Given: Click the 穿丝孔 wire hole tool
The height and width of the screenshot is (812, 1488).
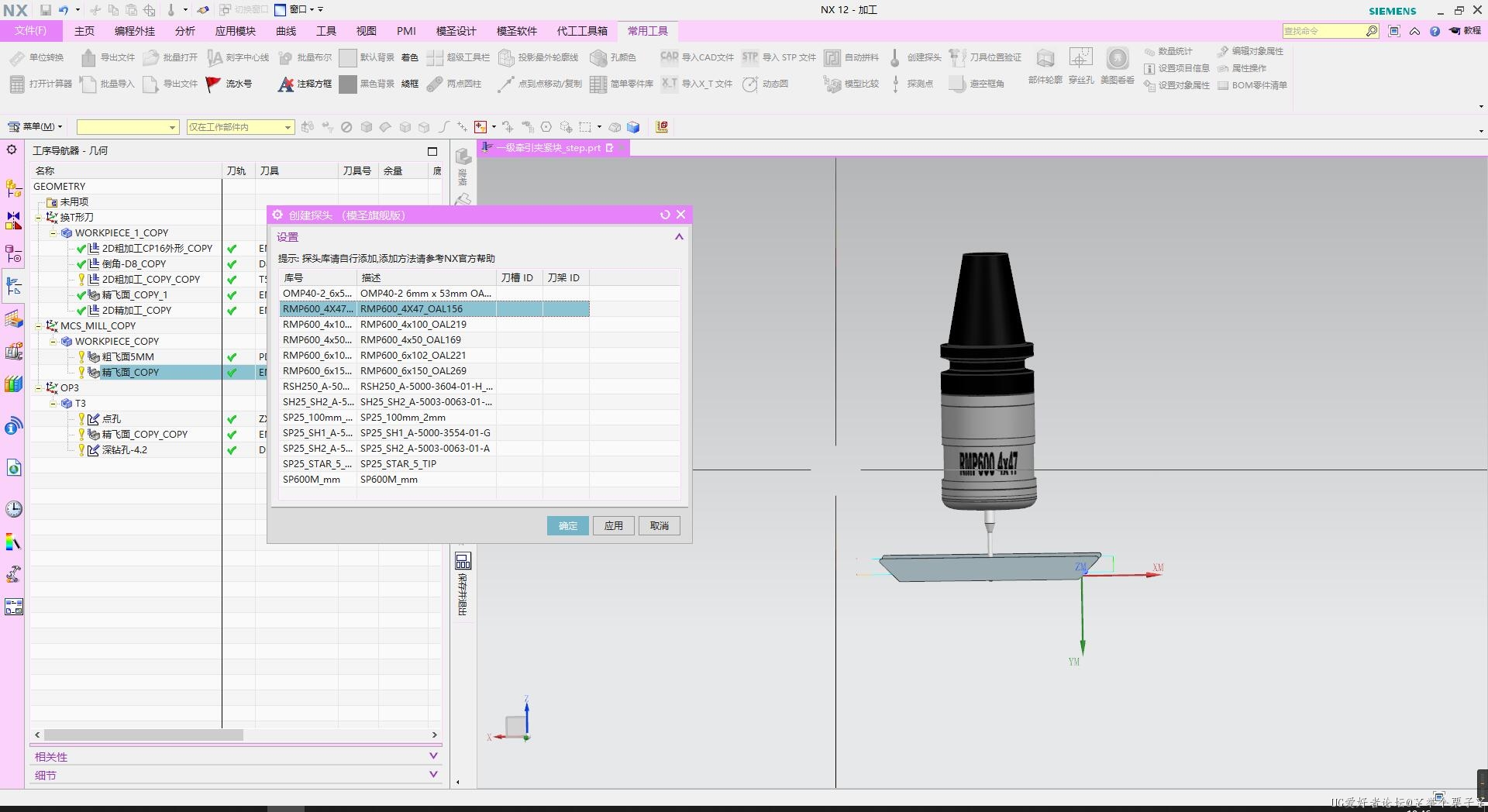Looking at the screenshot, I should coord(1081,67).
